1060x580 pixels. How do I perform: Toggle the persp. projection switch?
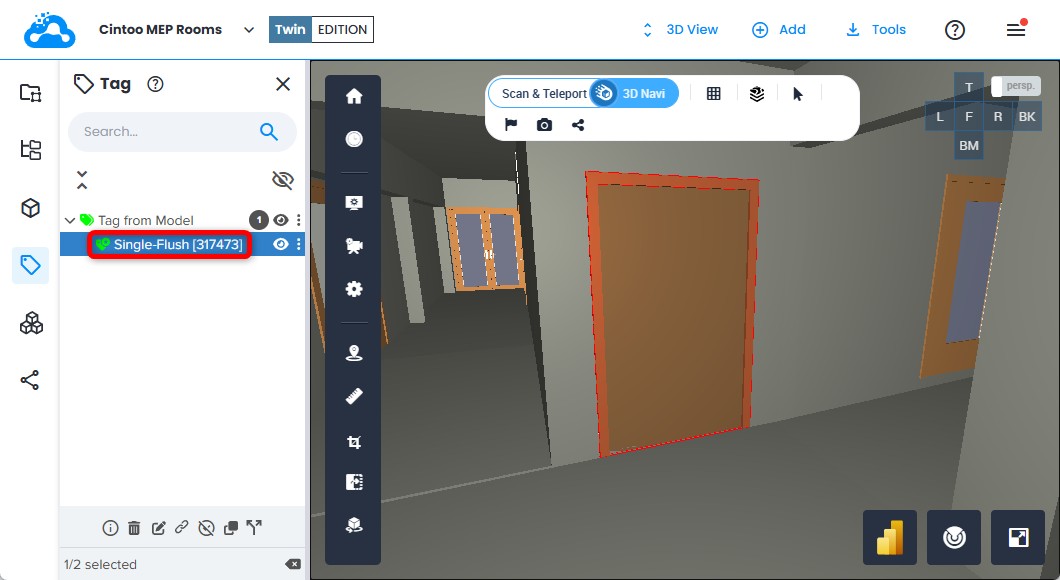point(1015,86)
